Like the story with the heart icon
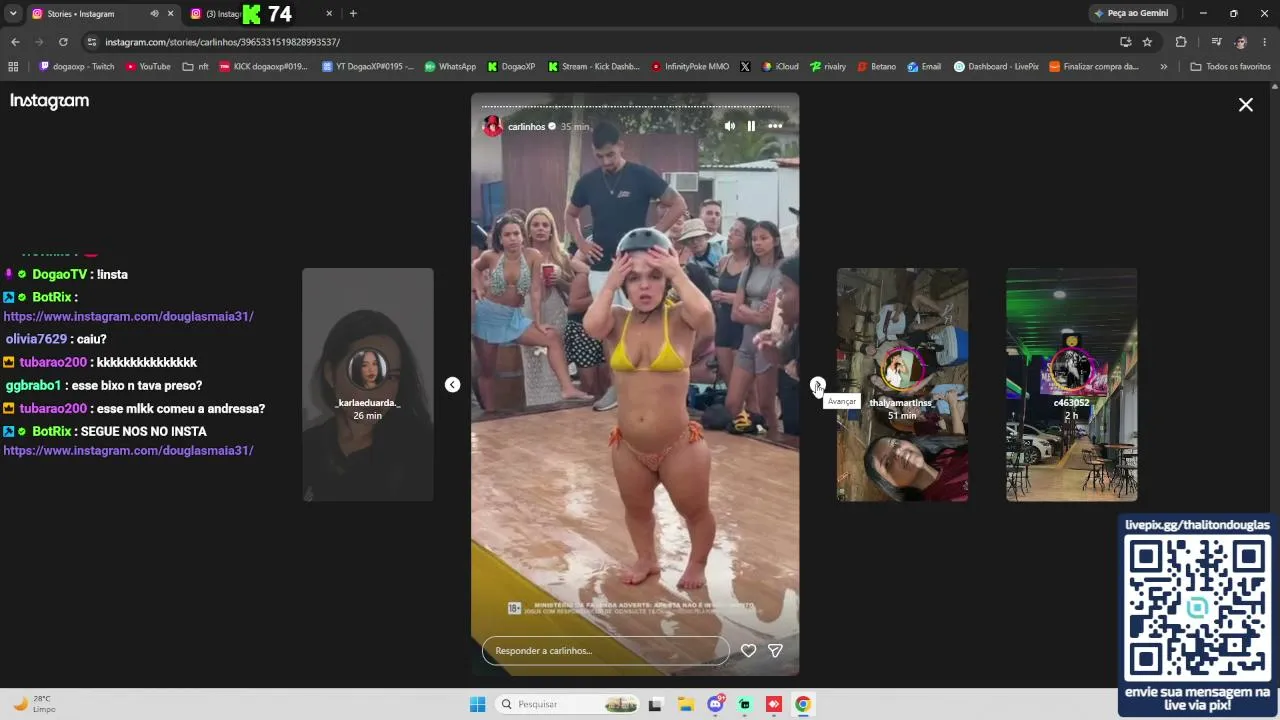1280x720 pixels. (x=748, y=651)
